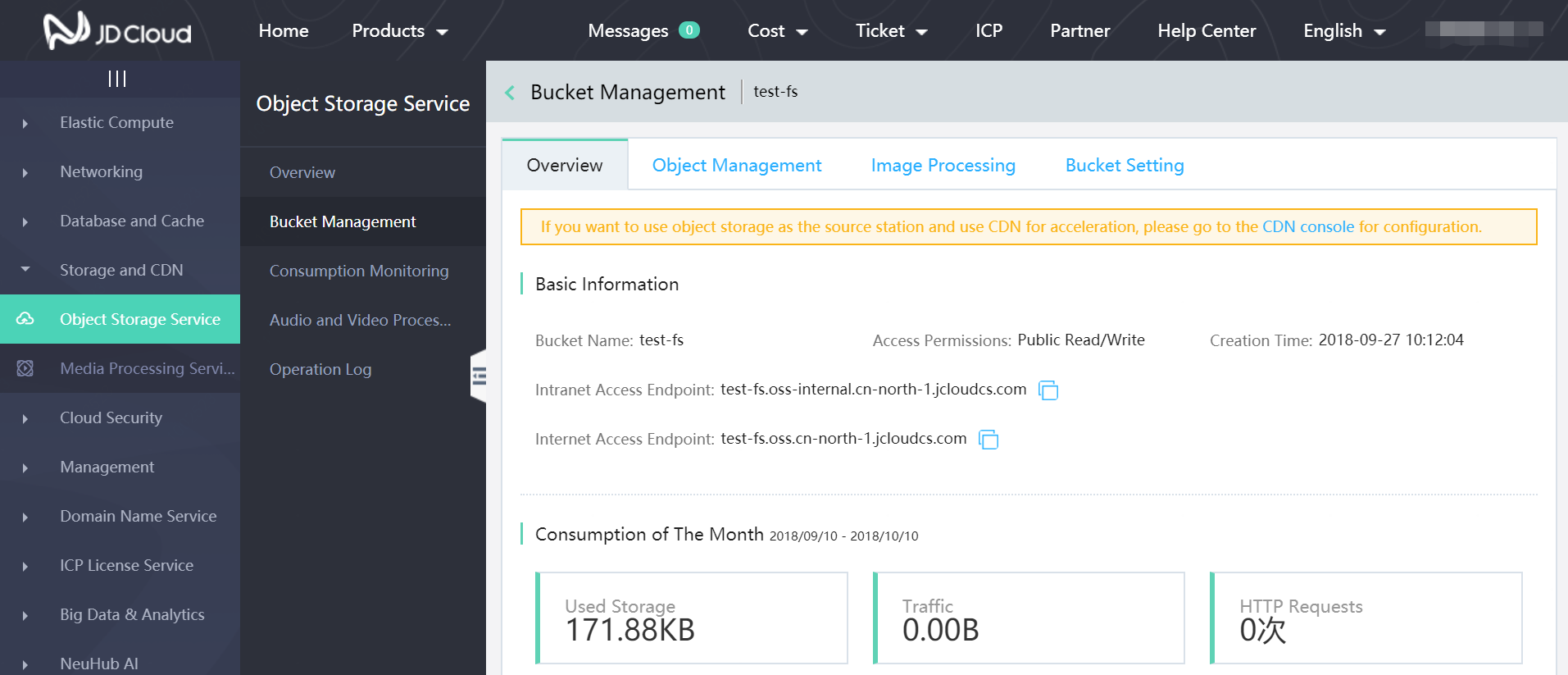Open Messages in the top bar
This screenshot has height=675, width=1568.
[628, 31]
